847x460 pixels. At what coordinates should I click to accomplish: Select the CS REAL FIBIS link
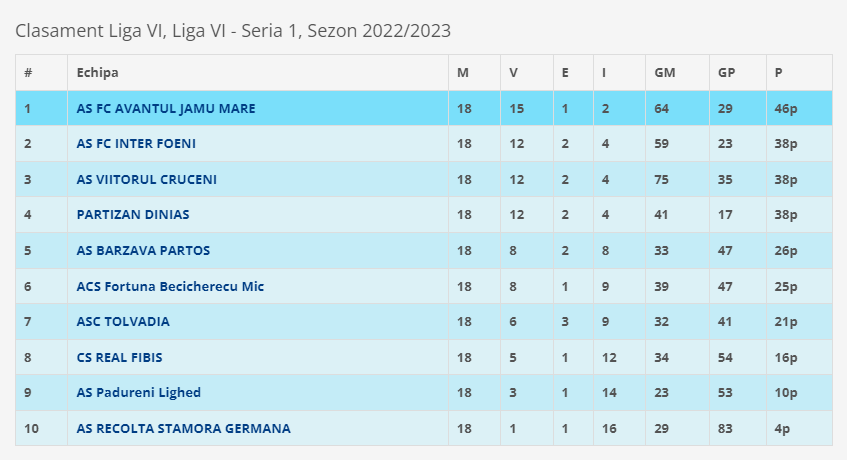120,357
